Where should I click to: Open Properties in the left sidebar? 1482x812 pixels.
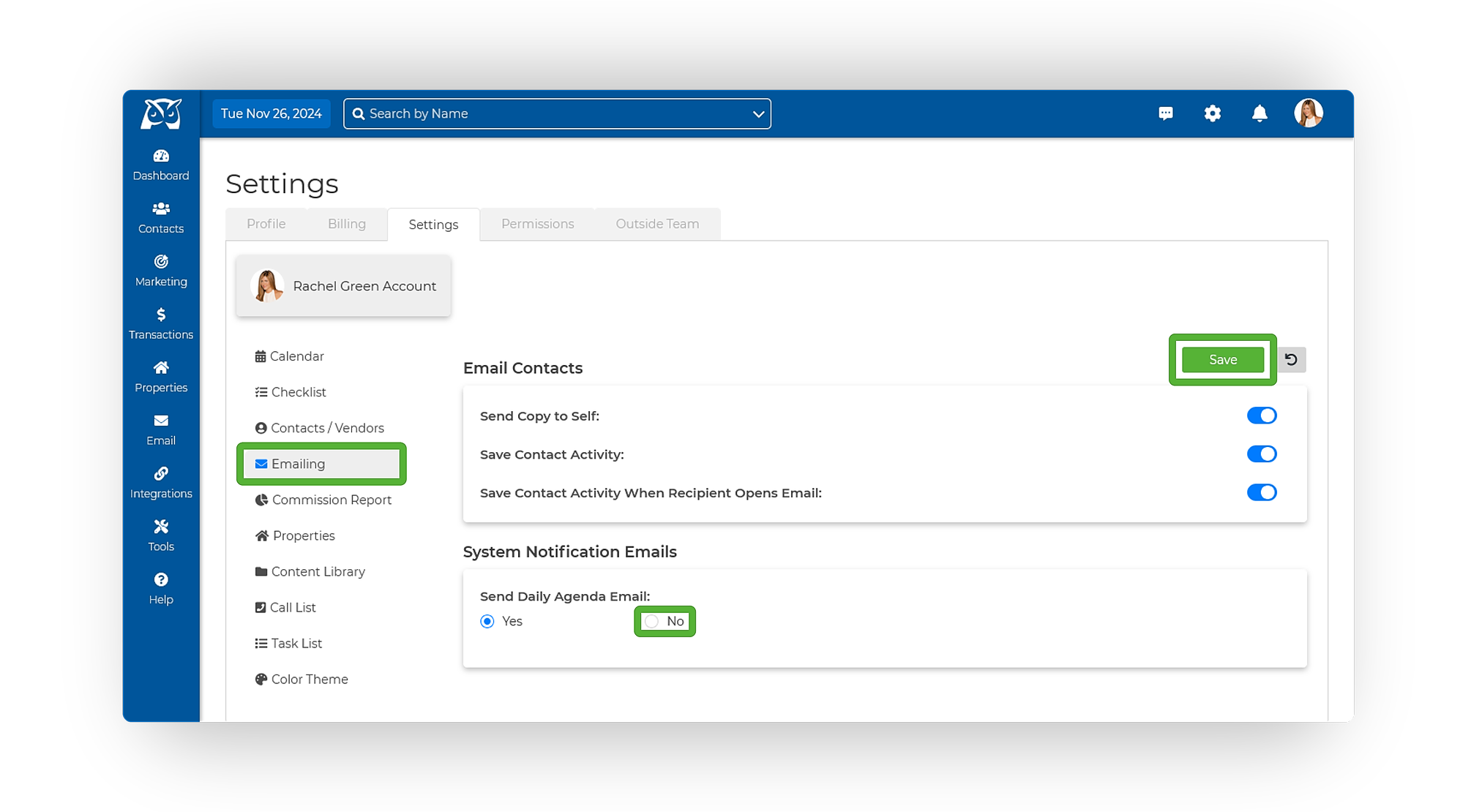tap(161, 377)
